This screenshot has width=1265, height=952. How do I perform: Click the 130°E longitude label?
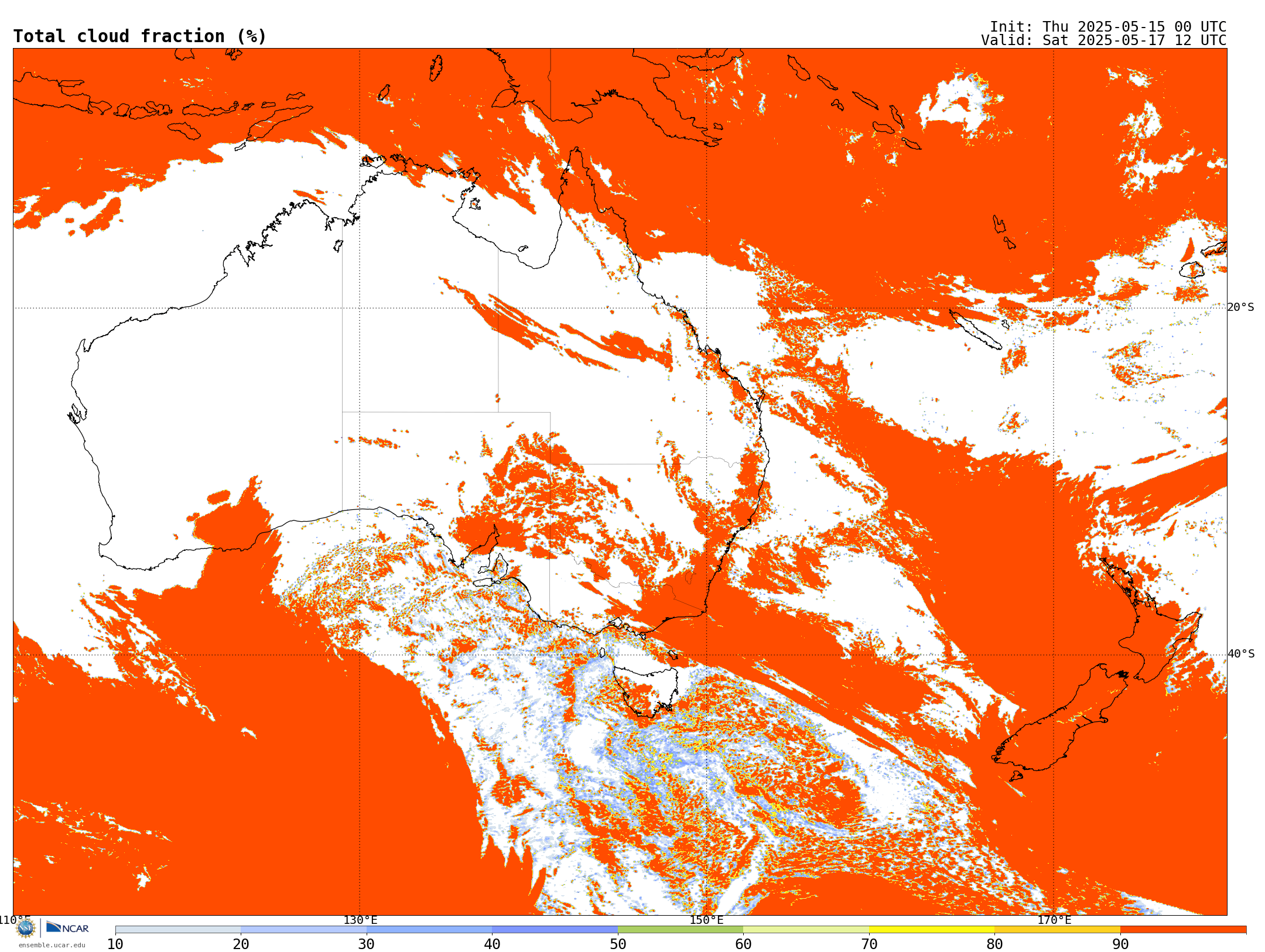(360, 920)
